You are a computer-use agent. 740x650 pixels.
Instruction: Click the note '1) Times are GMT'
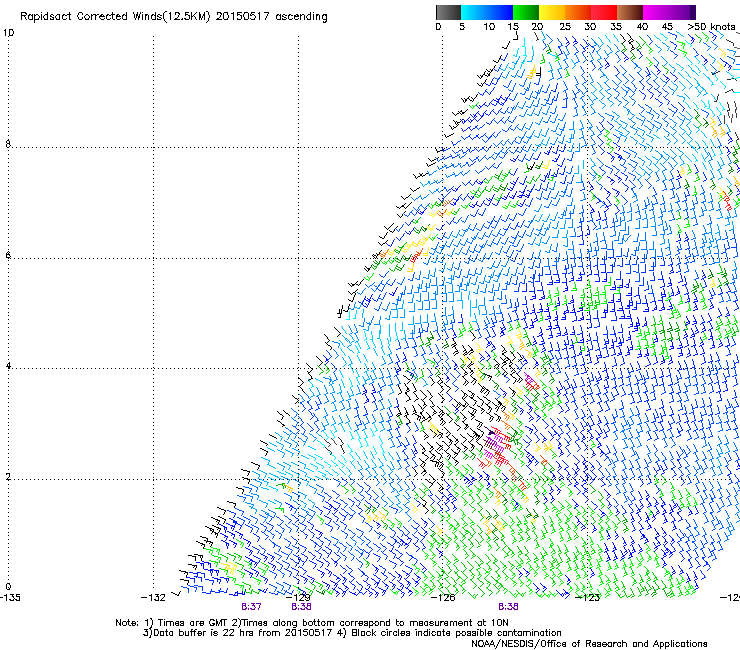186,623
